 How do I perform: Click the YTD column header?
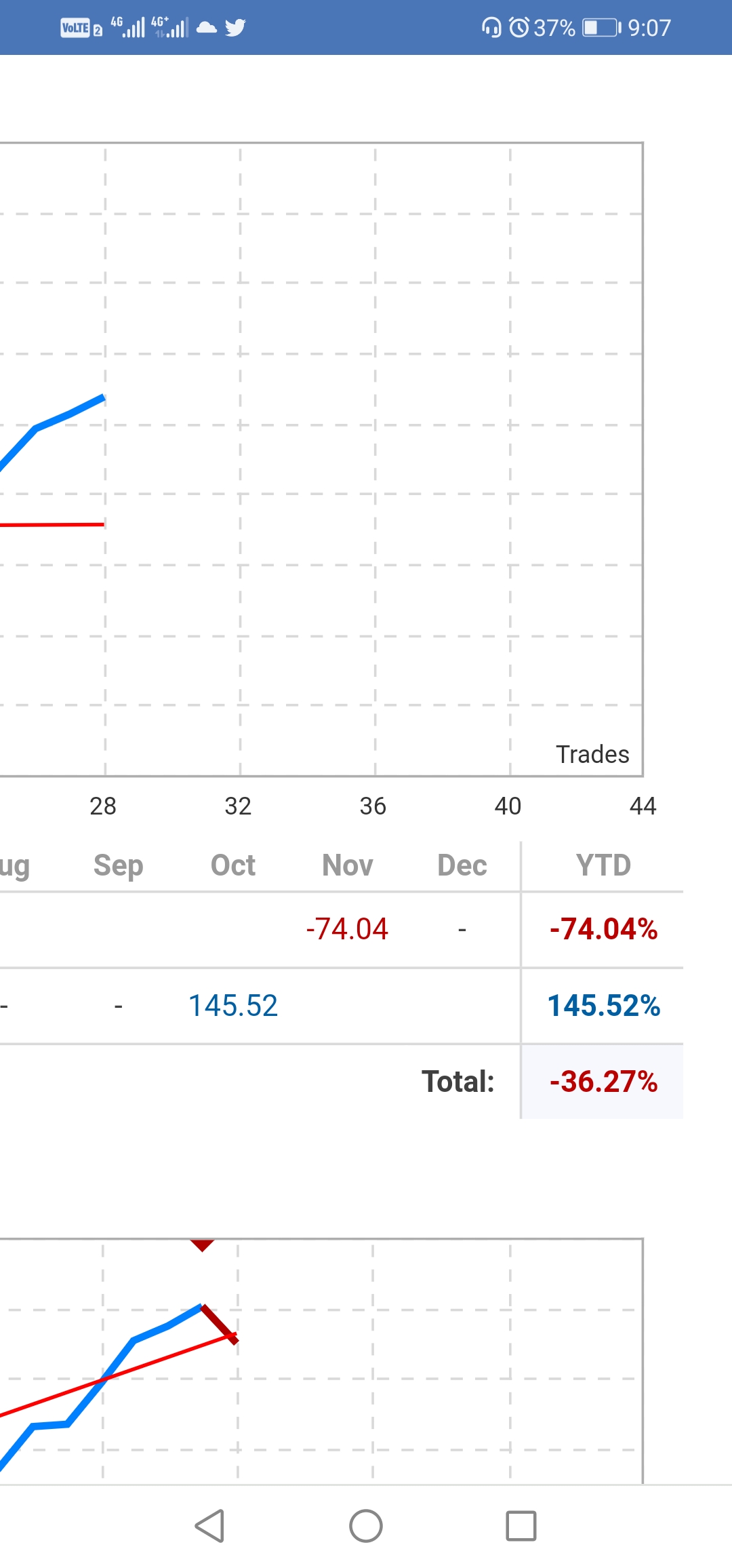coord(603,865)
